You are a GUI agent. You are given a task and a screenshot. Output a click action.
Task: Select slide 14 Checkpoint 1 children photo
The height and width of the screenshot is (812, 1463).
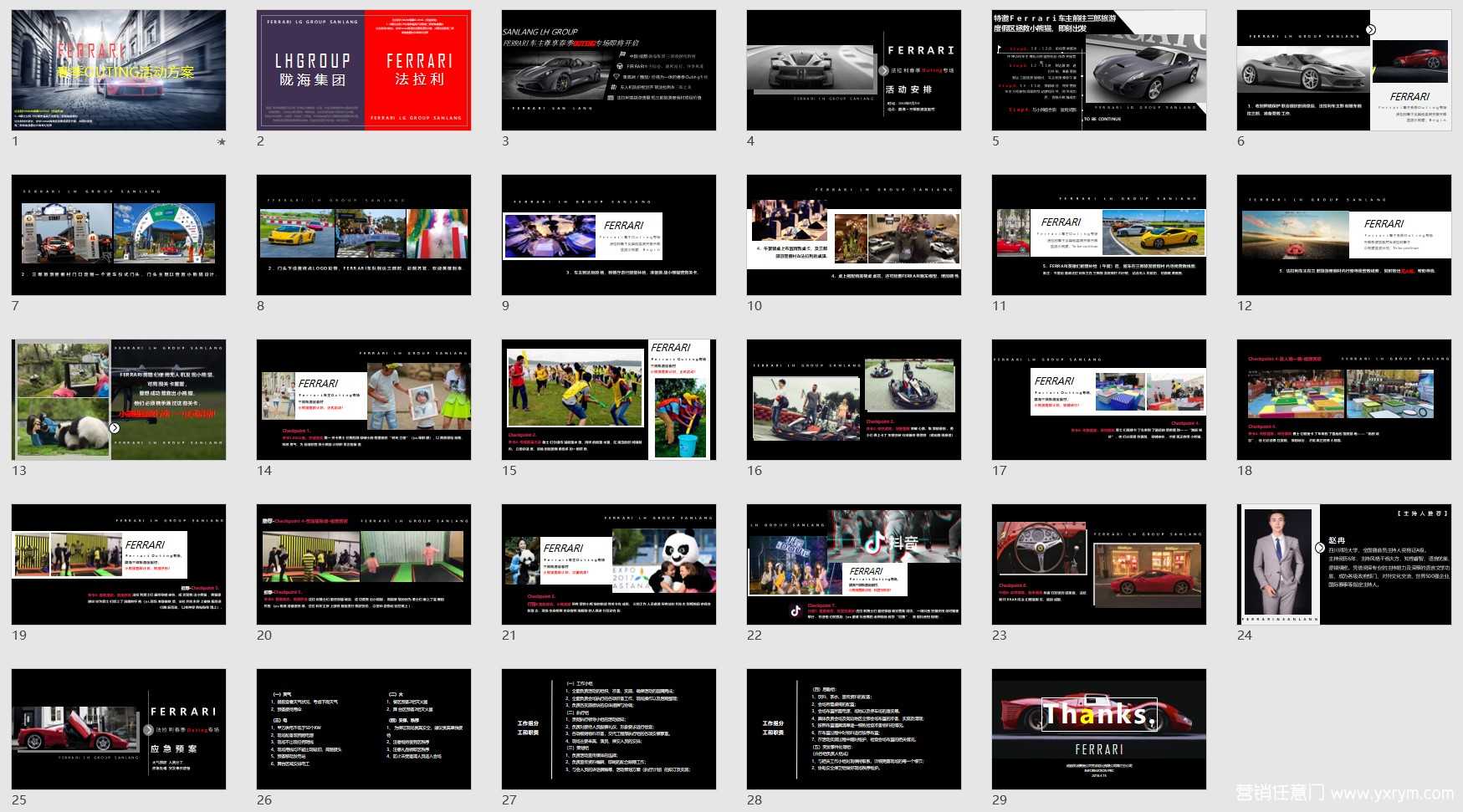coord(364,400)
